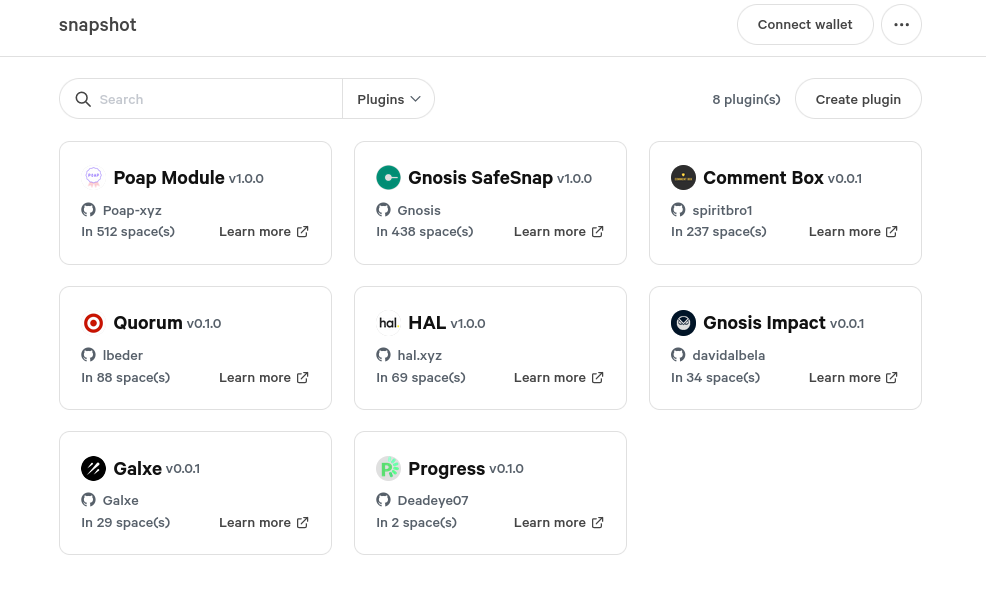Image resolution: width=986 pixels, height=594 pixels.
Task: Open Learn more link for Poap Module
Action: click(264, 232)
